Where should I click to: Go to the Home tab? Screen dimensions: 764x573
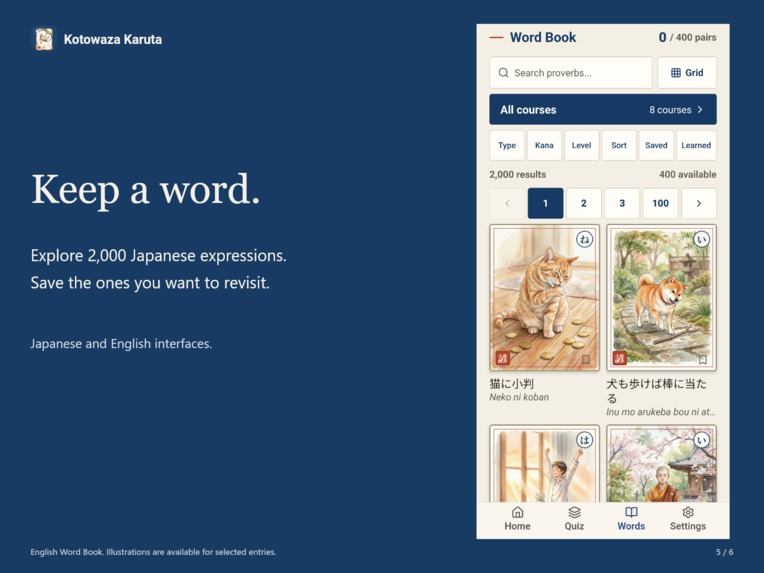tap(517, 519)
